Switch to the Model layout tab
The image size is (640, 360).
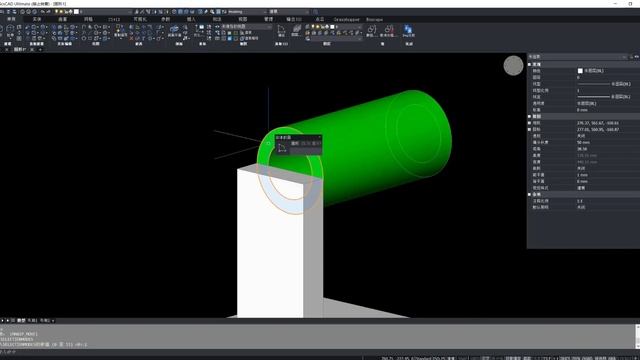click(21, 320)
